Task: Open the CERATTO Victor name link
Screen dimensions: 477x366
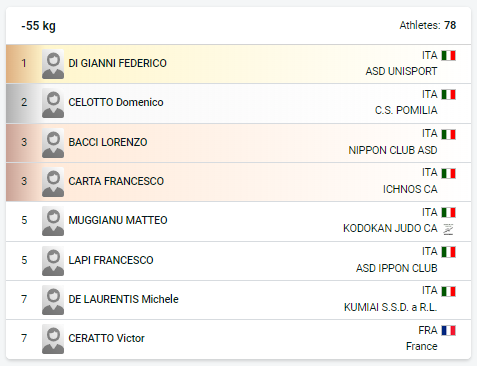Action: click(106, 338)
